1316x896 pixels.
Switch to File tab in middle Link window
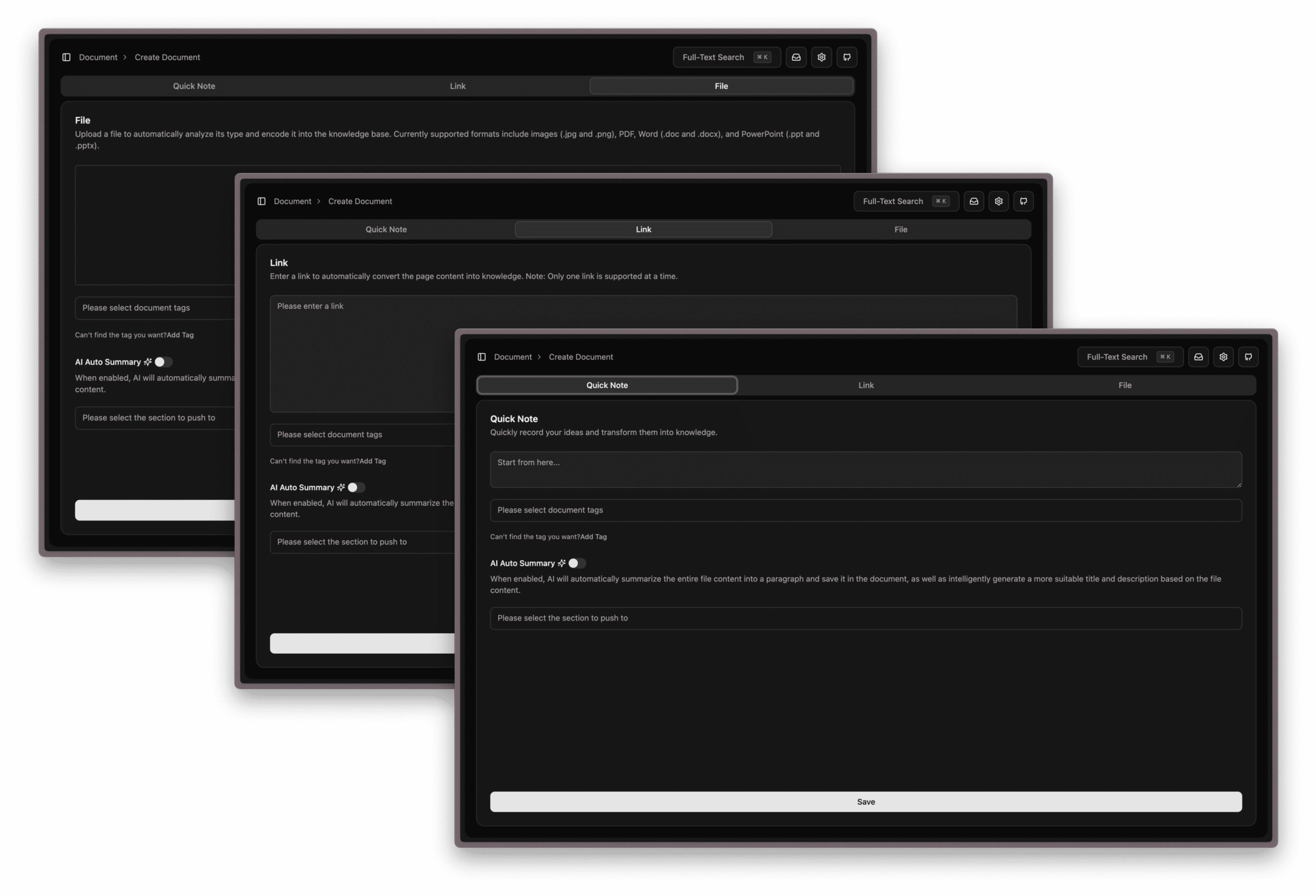pyautogui.click(x=900, y=229)
